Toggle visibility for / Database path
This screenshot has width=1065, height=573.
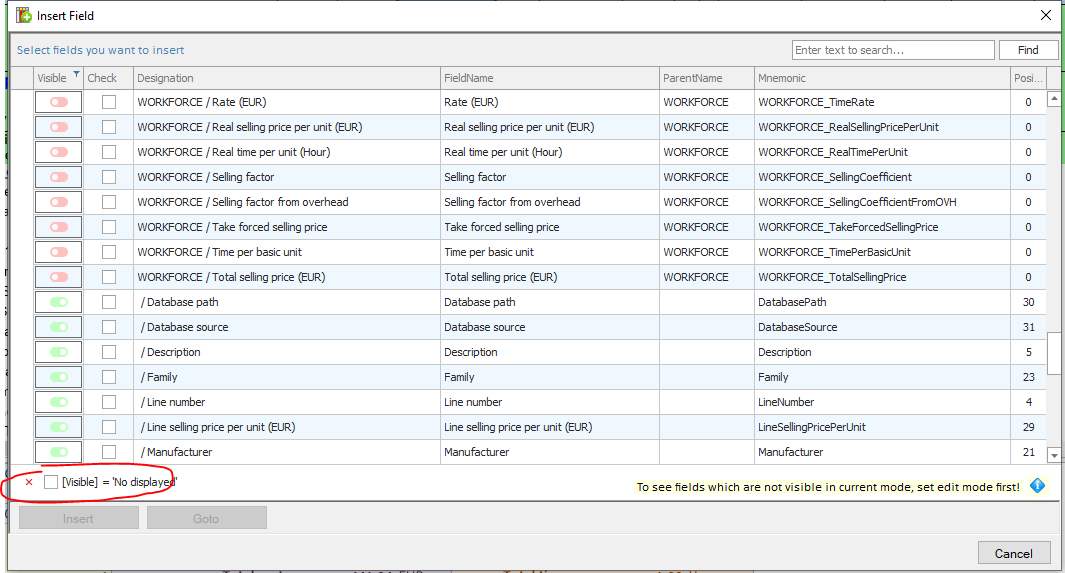tap(58, 302)
